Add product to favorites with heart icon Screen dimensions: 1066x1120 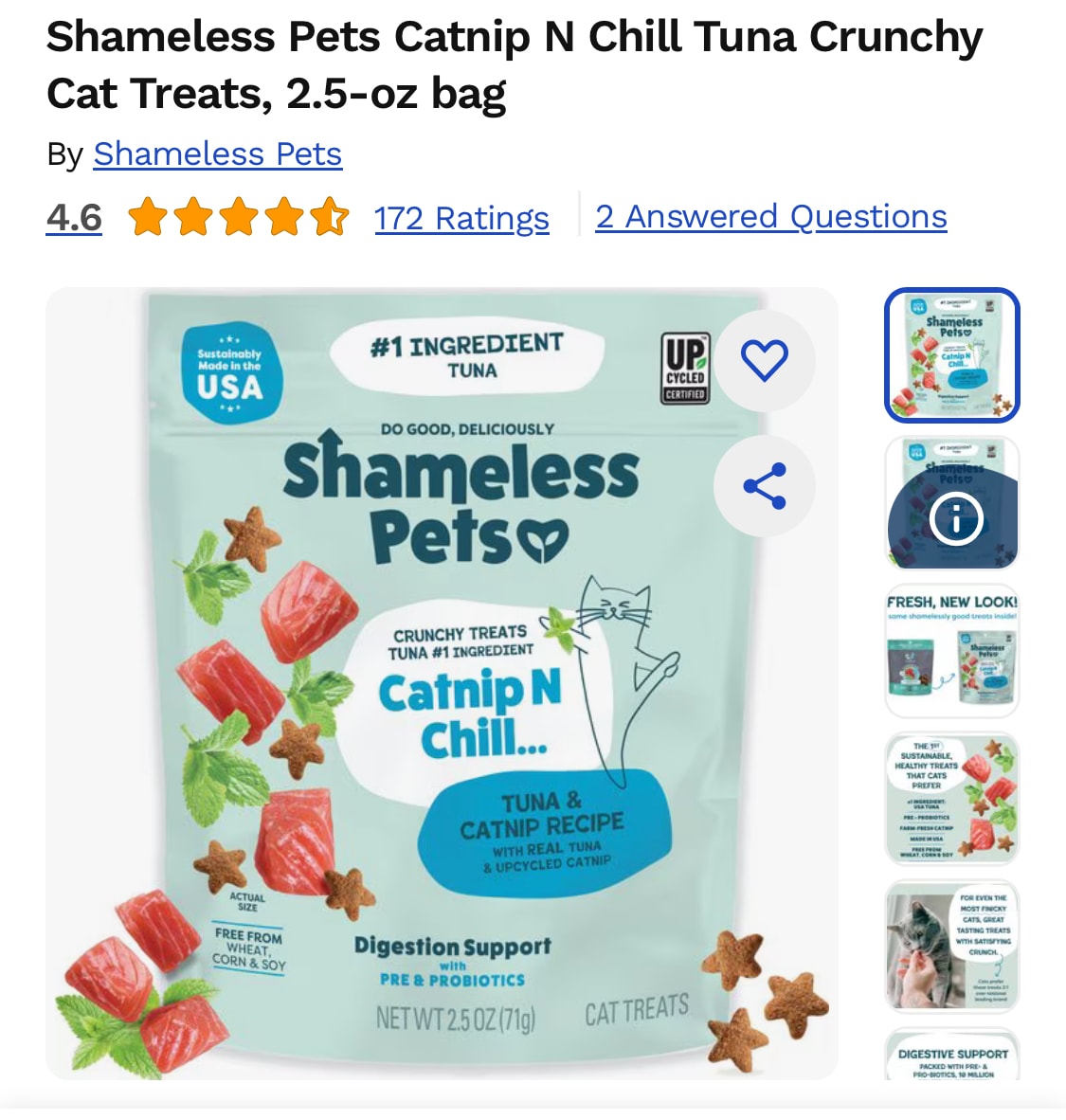point(765,361)
